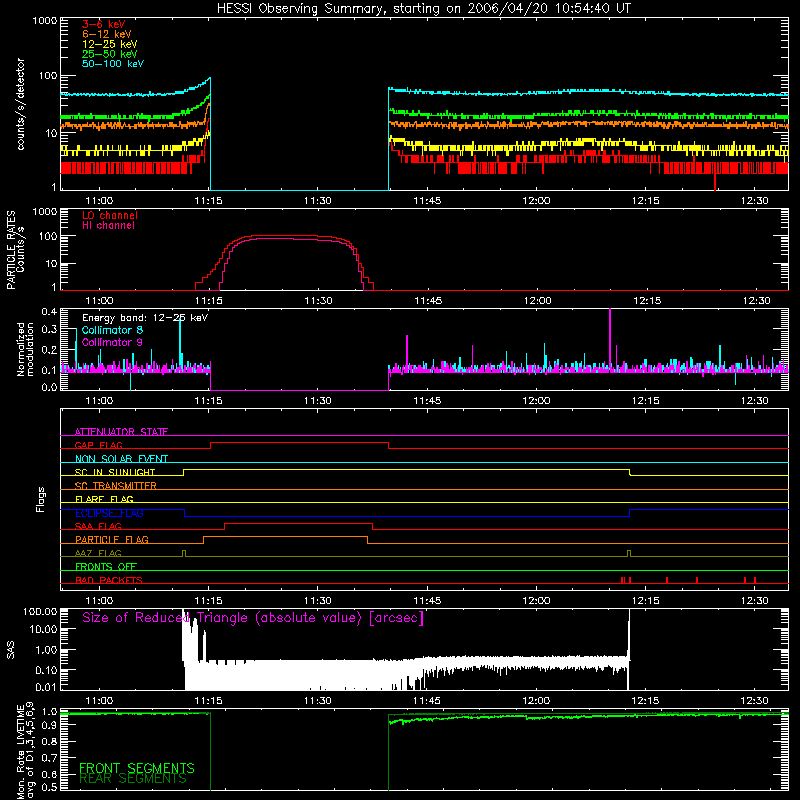Click the '11:15' tick label under the count-rate panel
The height and width of the screenshot is (800, 800).
click(x=208, y=201)
